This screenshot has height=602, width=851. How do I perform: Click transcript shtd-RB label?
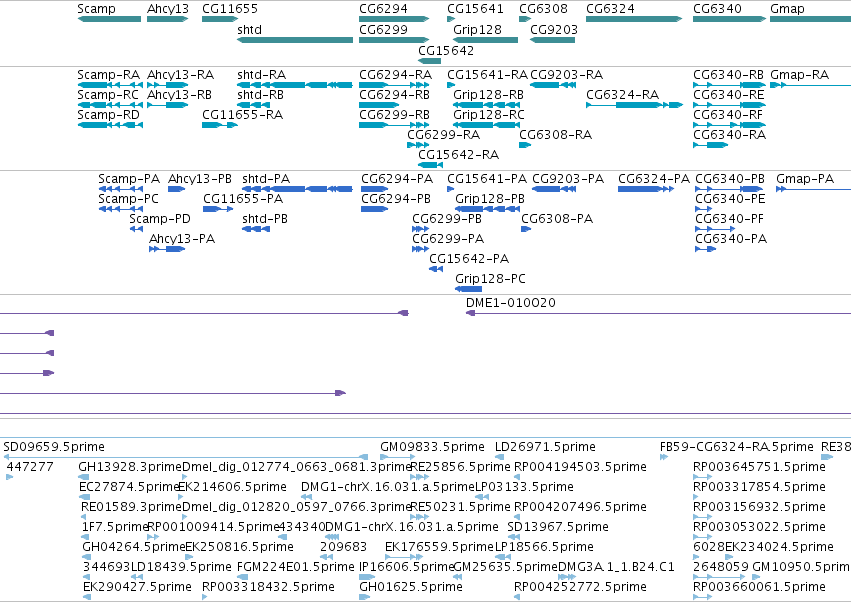260,94
